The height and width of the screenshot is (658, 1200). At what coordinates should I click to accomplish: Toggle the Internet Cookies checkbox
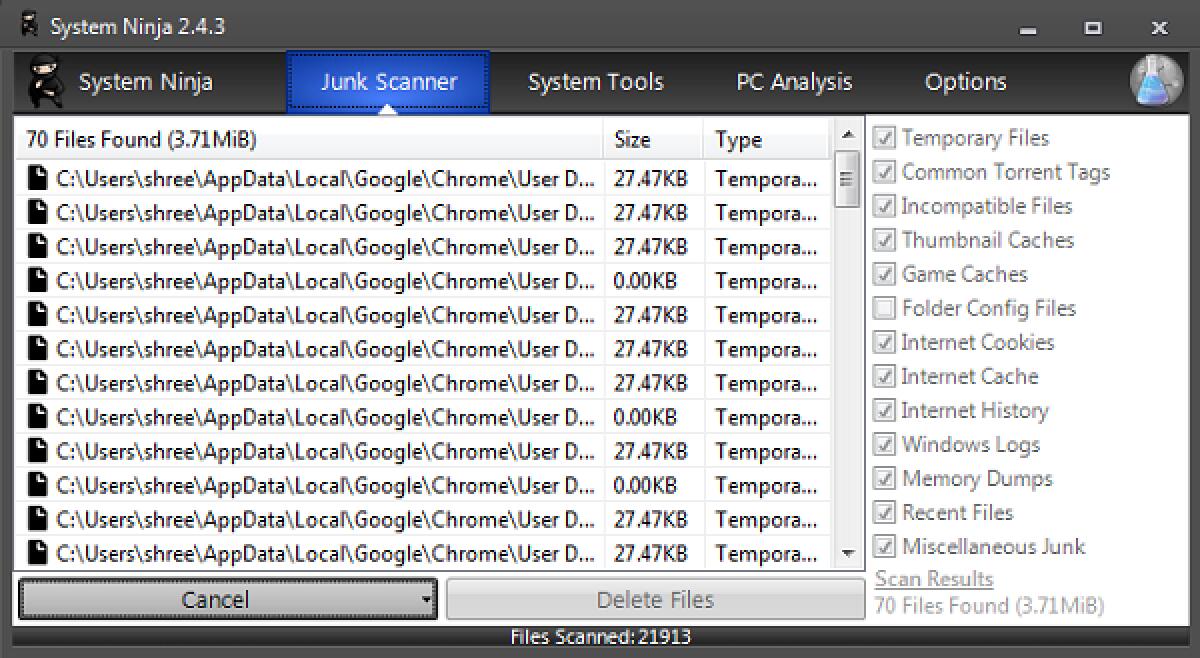[884, 342]
